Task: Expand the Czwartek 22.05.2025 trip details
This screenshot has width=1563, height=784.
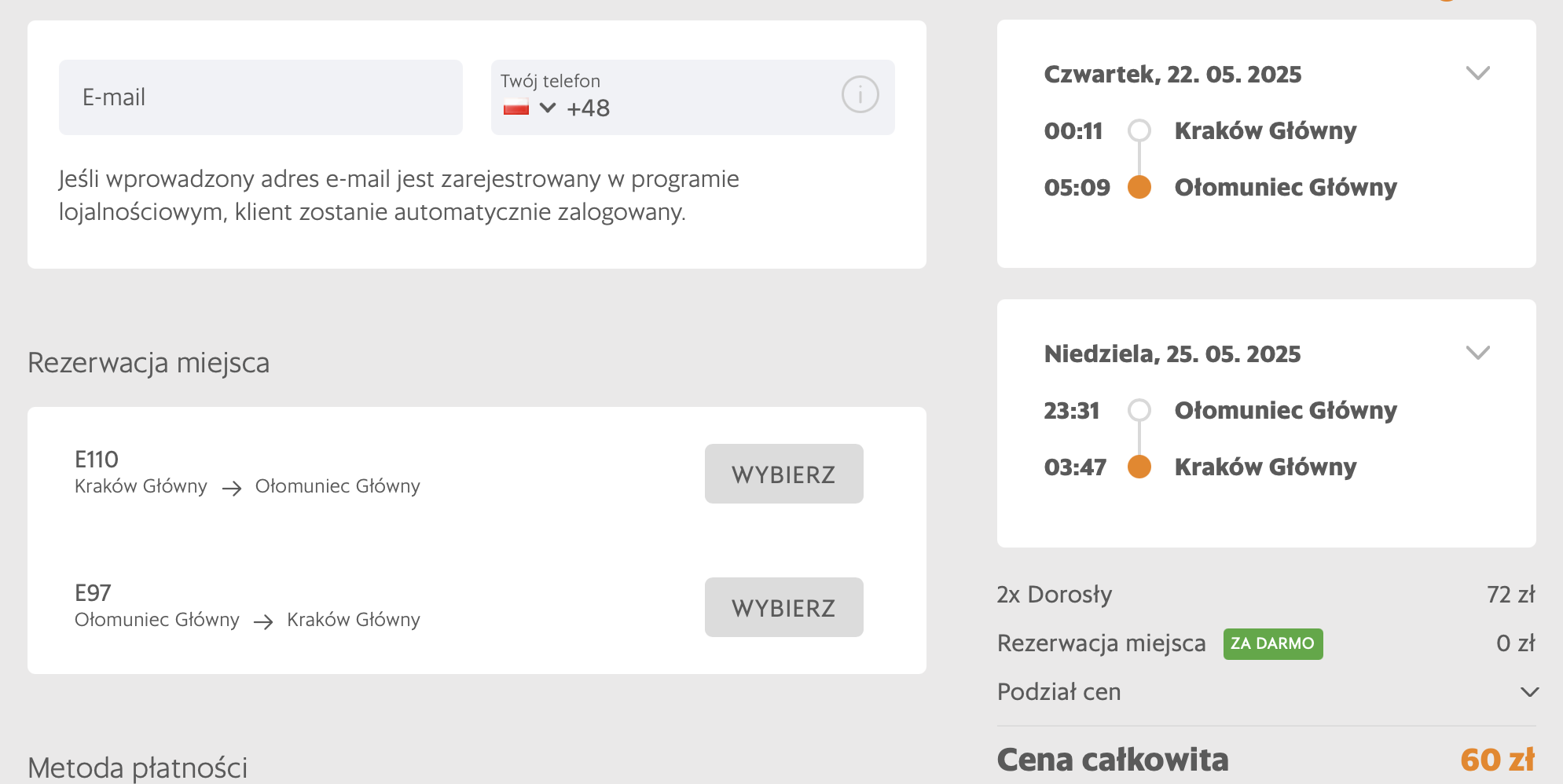Action: 1477,74
